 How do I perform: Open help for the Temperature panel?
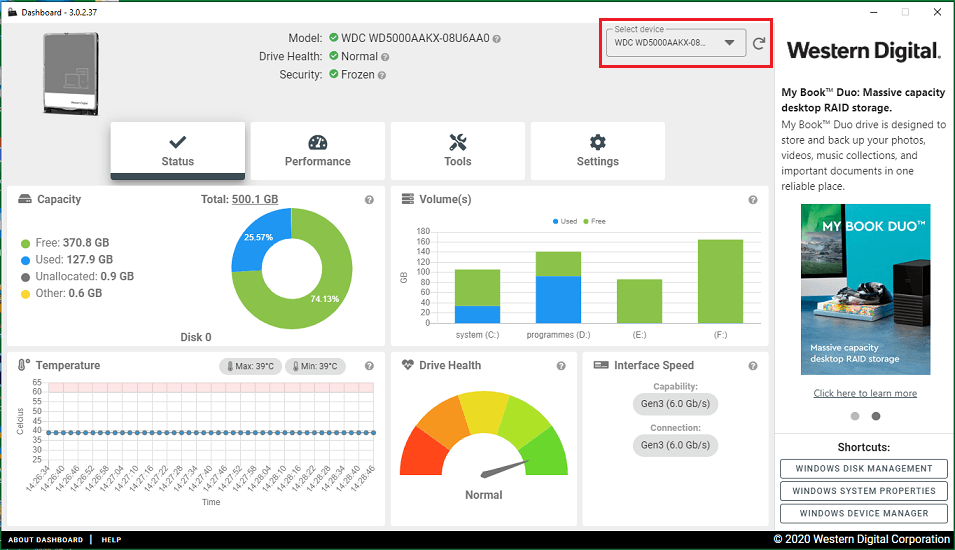369,366
